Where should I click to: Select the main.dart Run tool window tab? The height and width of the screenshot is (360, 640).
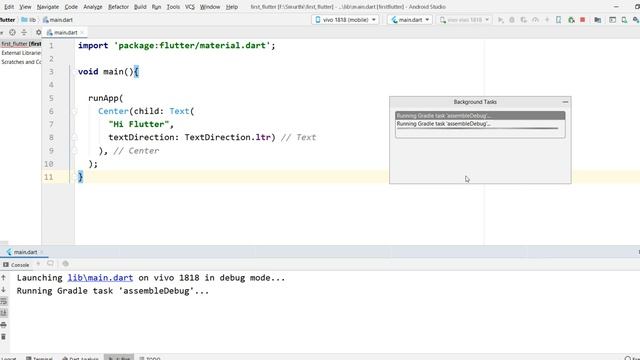23,252
